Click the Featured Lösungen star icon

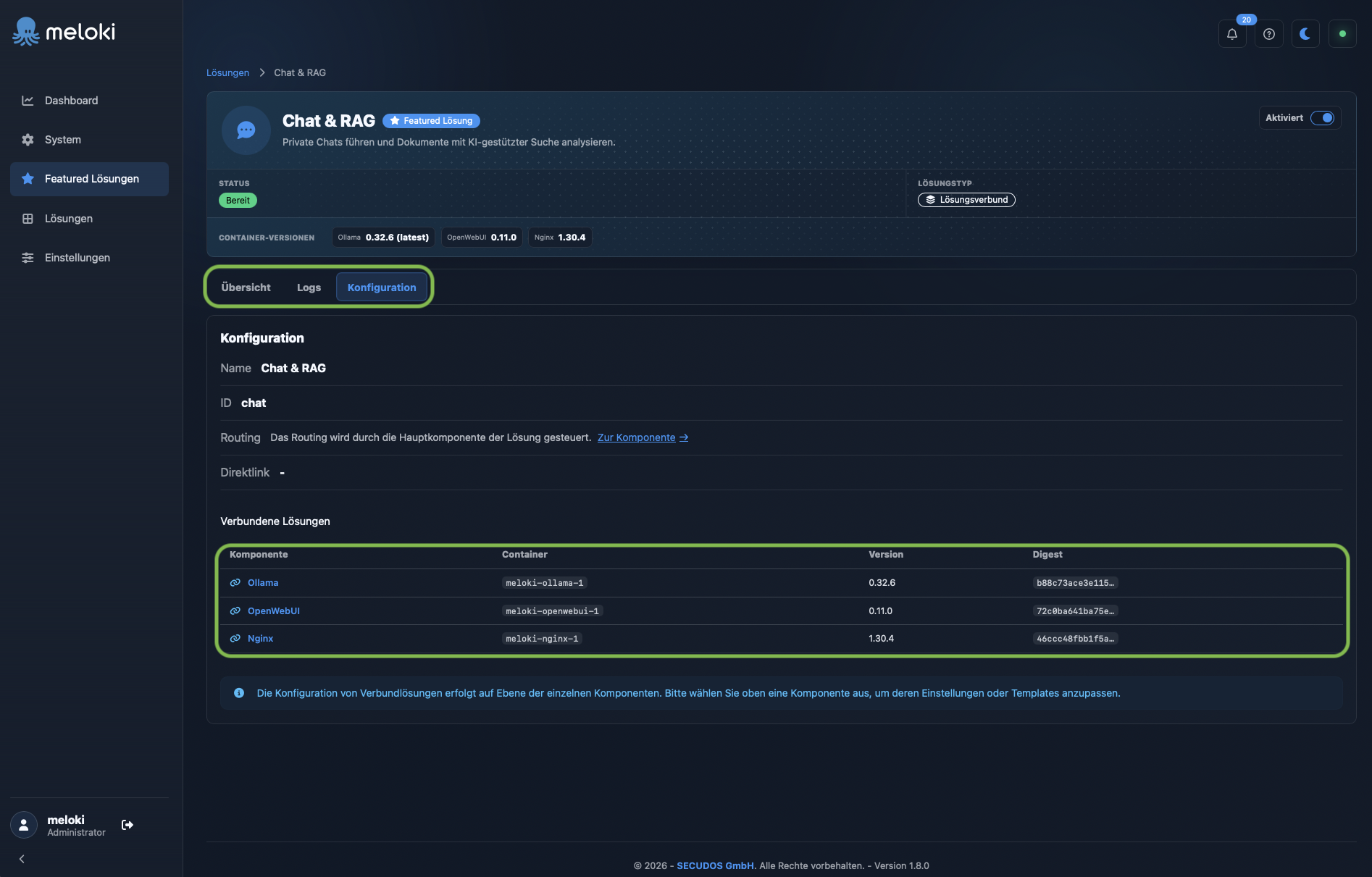(x=28, y=179)
